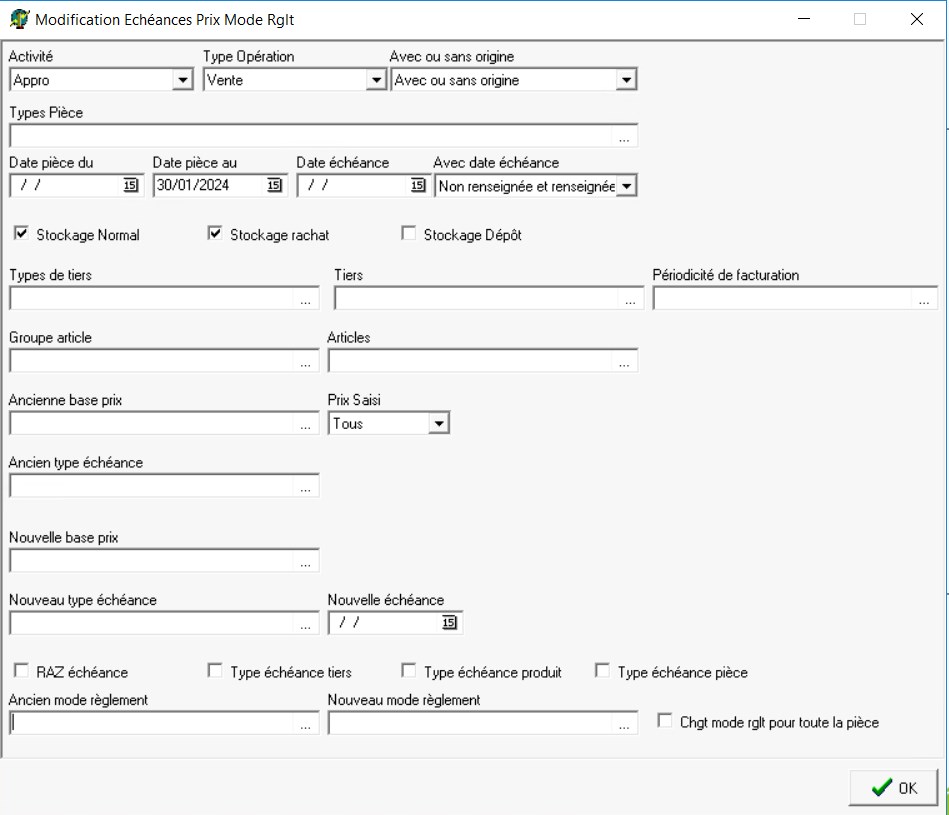Click inside the Articles text field
949x815 pixels.
(x=470, y=362)
